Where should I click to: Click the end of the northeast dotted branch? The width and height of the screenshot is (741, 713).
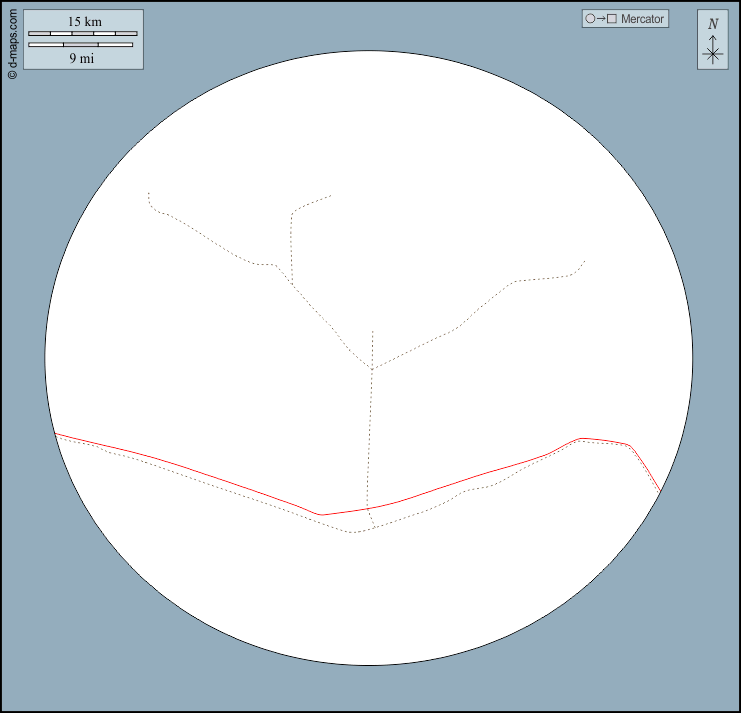585,260
